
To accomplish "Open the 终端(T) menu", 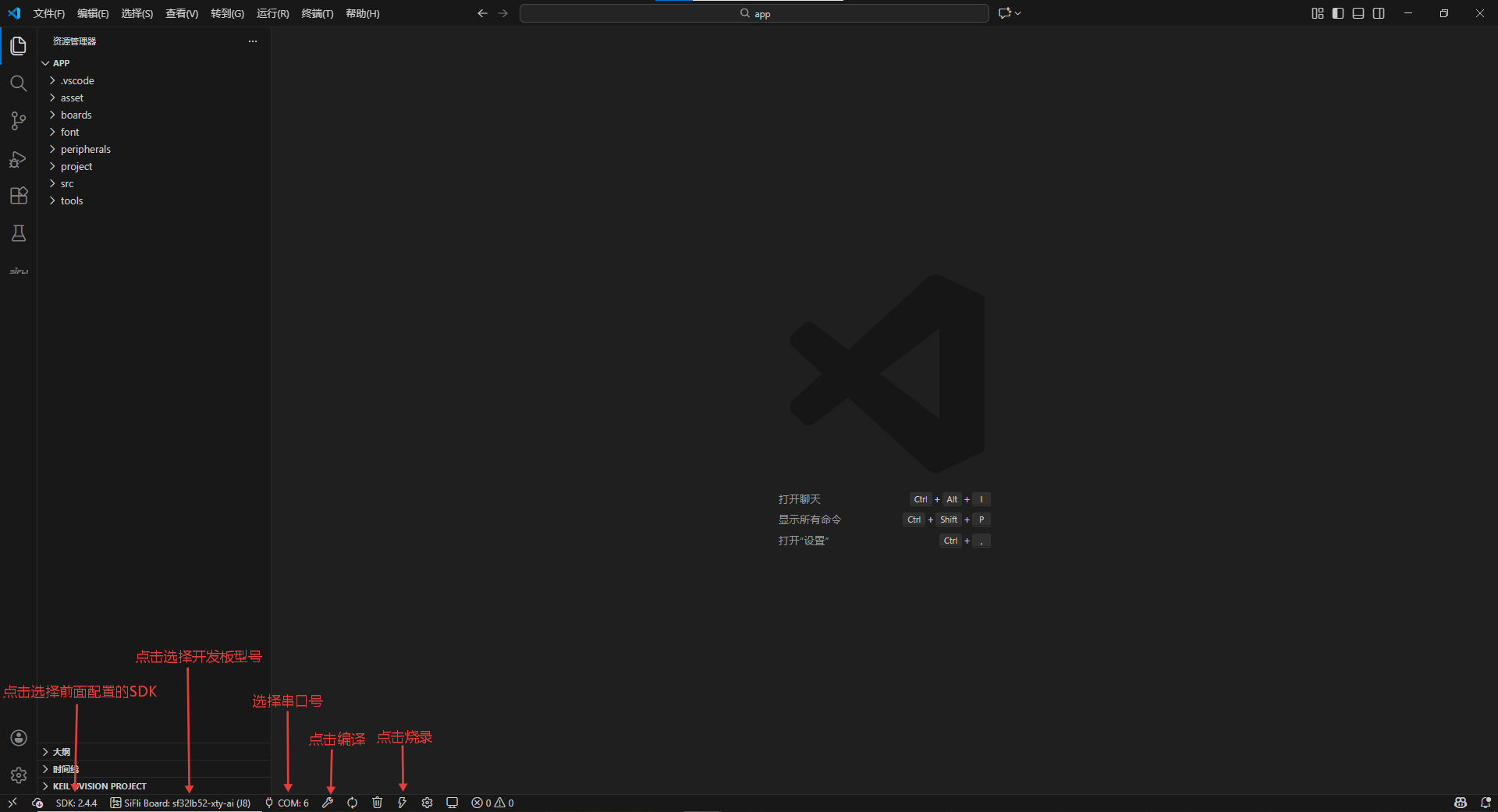I will pyautogui.click(x=317, y=13).
